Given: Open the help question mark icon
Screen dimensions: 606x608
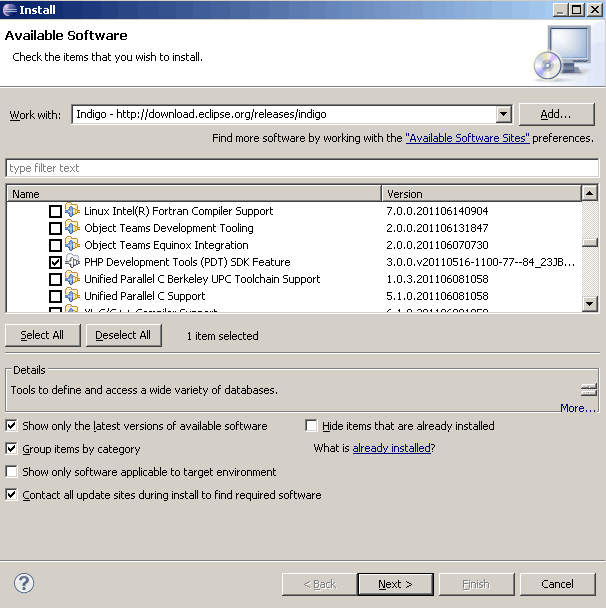Looking at the screenshot, I should (x=24, y=583).
